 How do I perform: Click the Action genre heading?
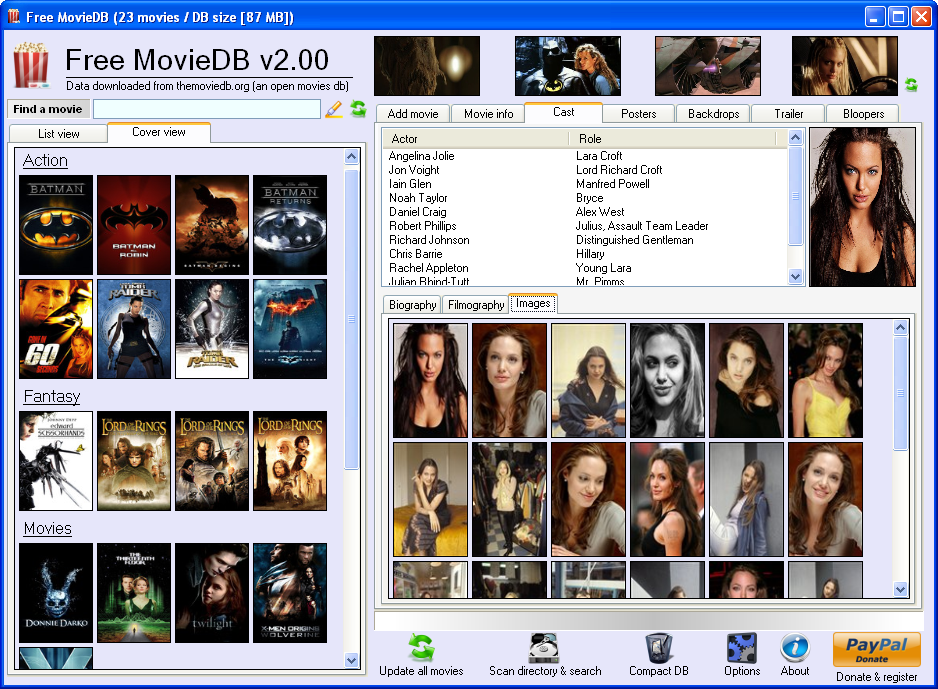(45, 161)
